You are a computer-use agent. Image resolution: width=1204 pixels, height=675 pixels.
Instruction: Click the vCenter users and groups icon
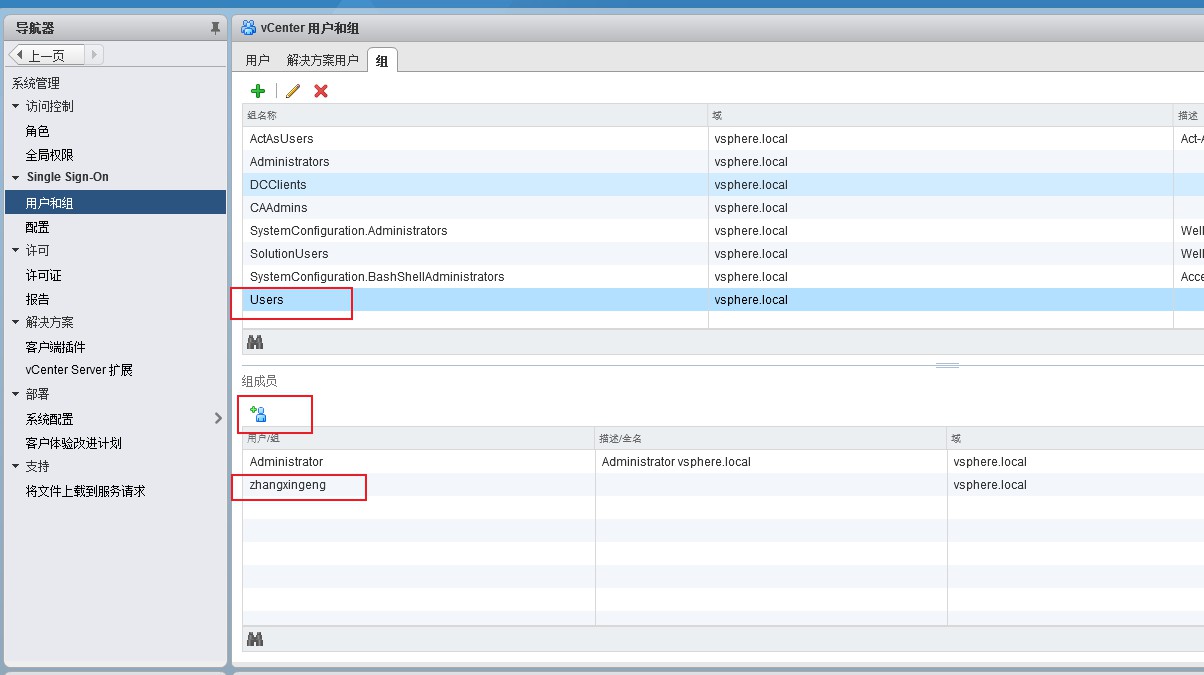click(x=248, y=28)
